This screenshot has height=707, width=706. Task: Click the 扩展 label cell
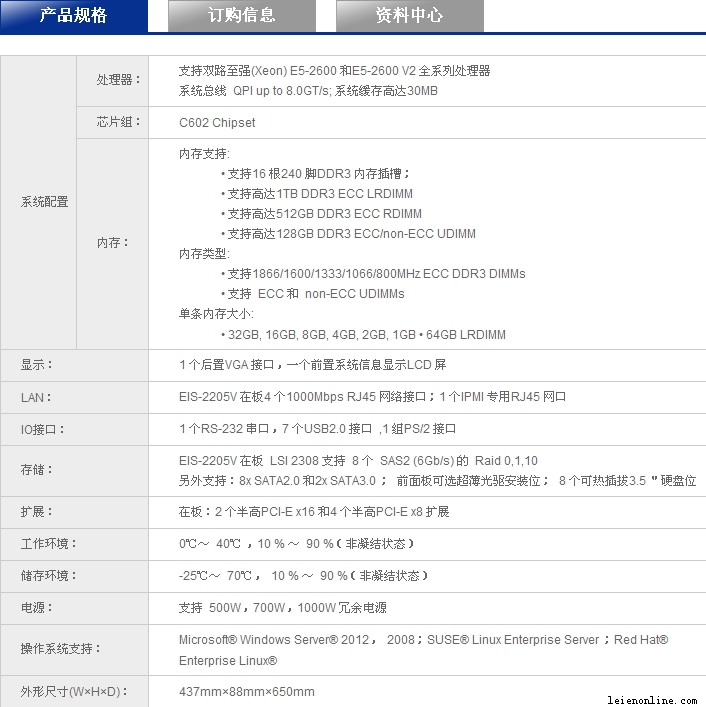(x=74, y=512)
